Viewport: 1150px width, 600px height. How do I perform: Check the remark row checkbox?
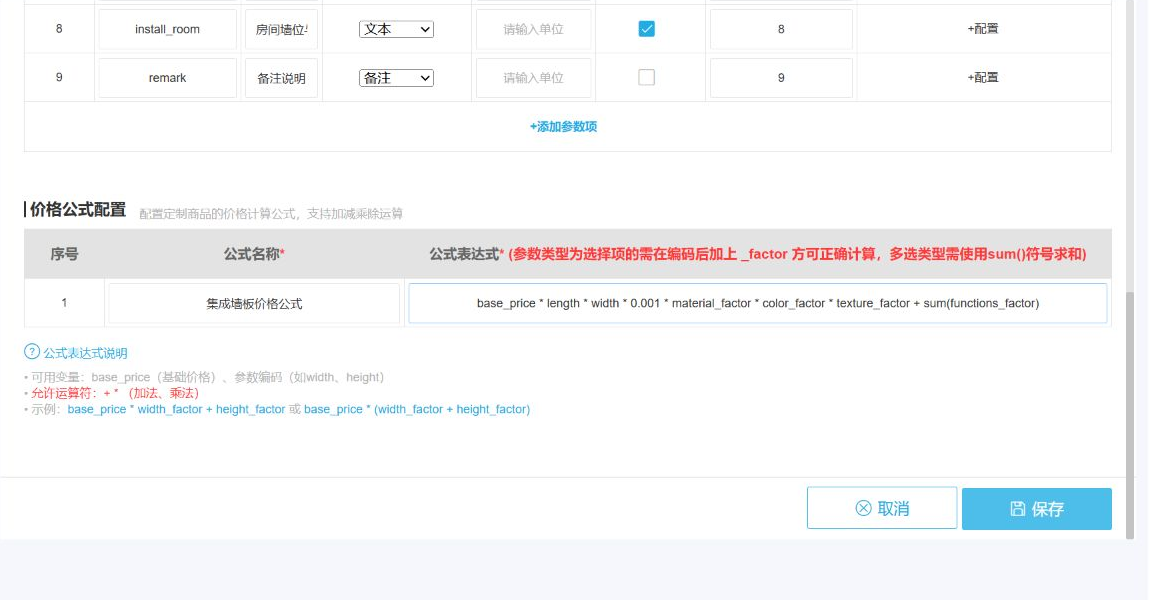pos(646,77)
